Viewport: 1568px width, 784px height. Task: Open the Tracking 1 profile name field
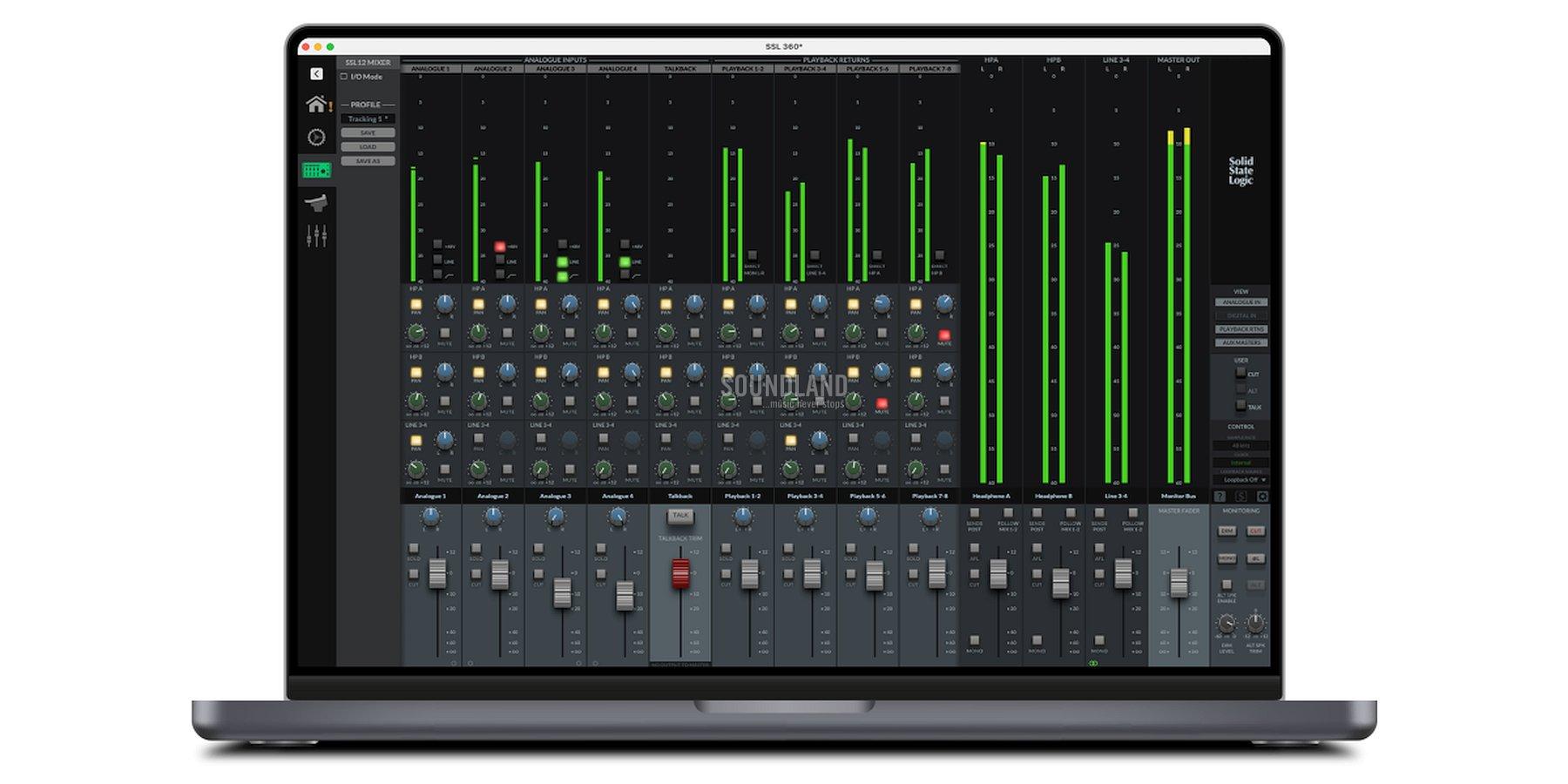point(368,119)
